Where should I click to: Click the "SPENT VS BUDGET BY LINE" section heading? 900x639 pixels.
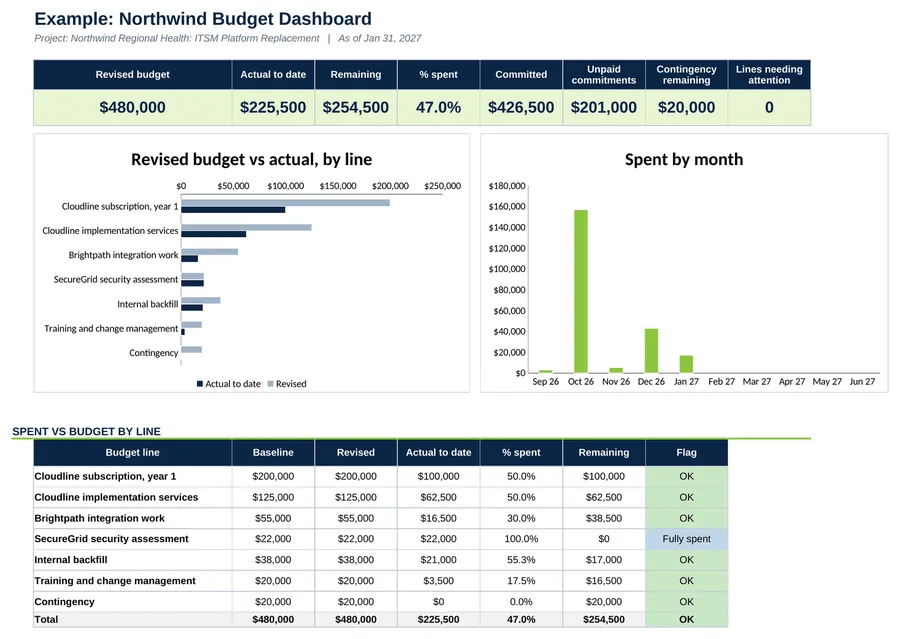tap(87, 432)
